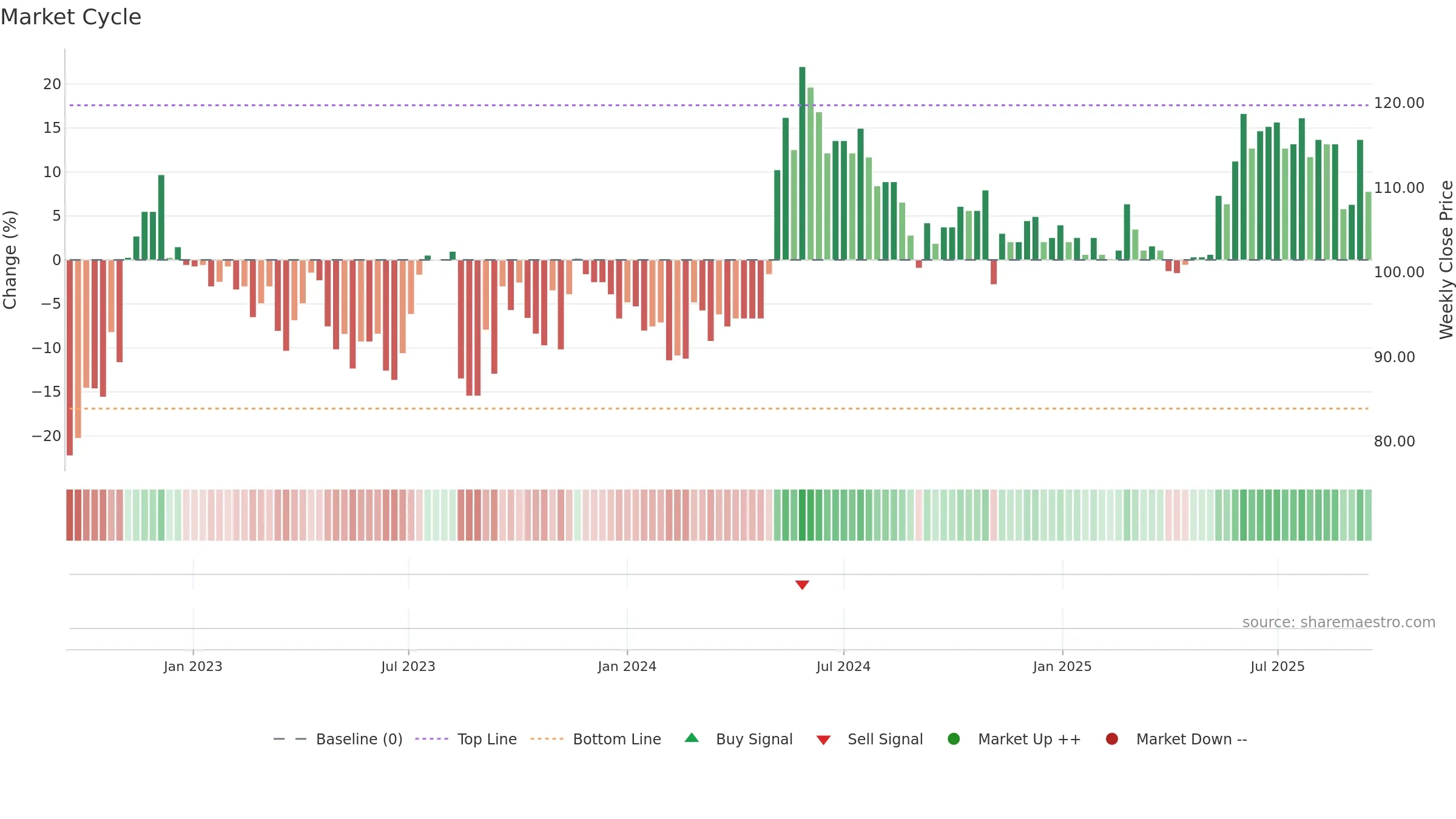Image resolution: width=1456 pixels, height=819 pixels.
Task: Click the tallest green bar above 20 percent
Action: click(x=802, y=163)
